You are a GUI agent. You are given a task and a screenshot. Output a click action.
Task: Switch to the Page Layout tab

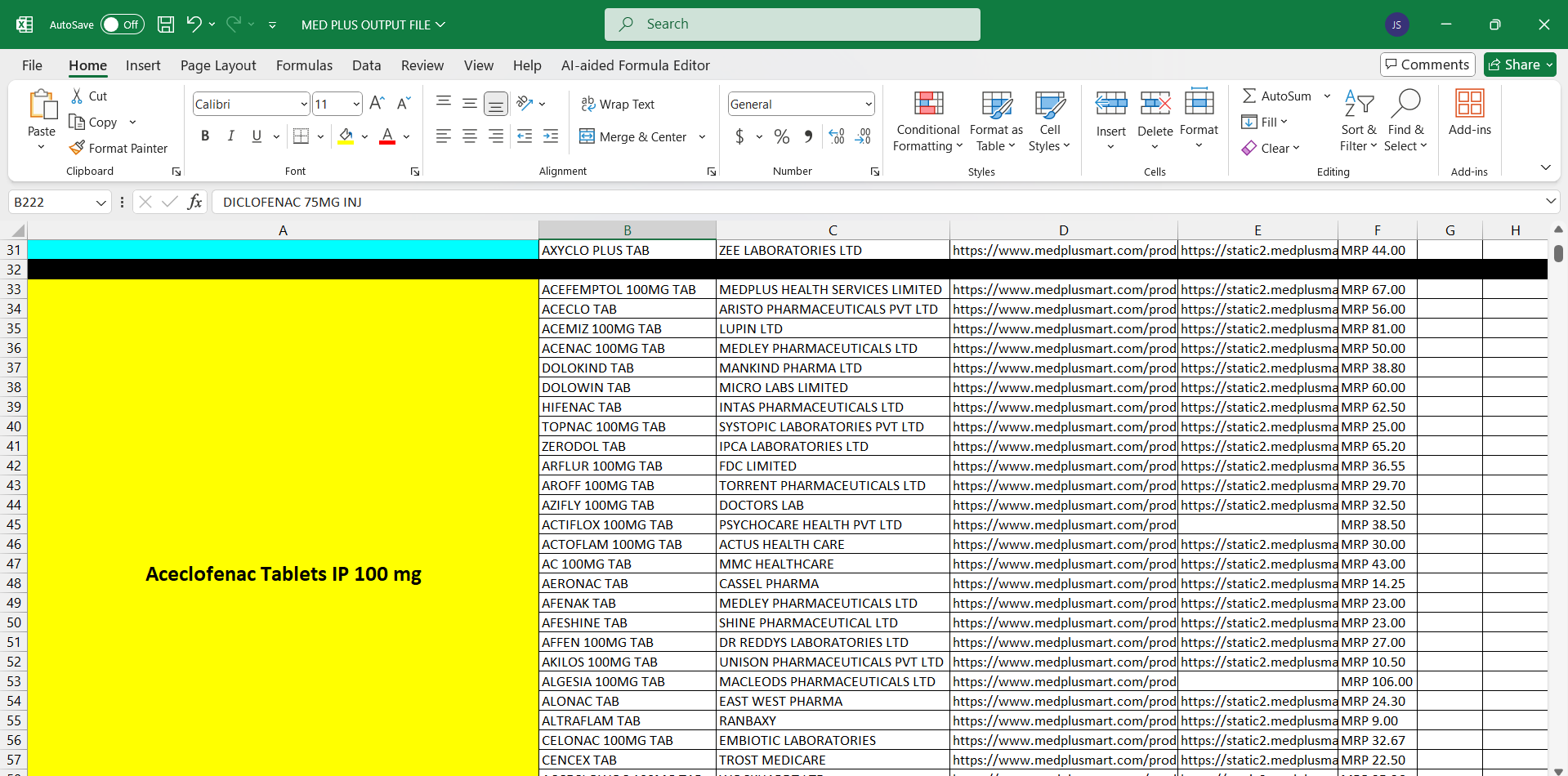pyautogui.click(x=218, y=65)
